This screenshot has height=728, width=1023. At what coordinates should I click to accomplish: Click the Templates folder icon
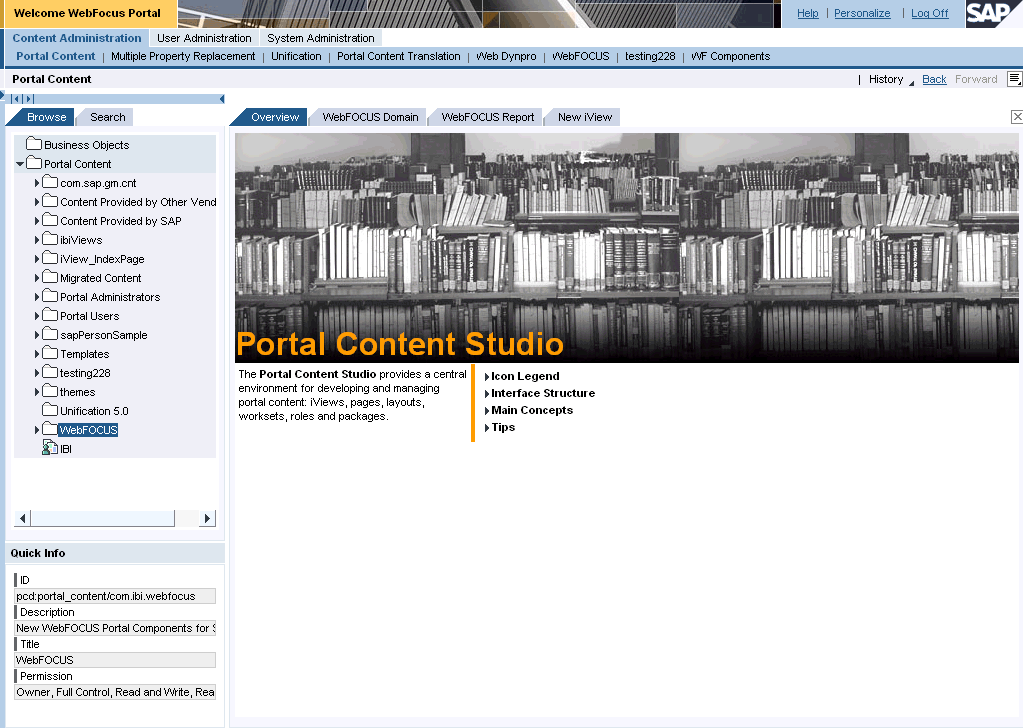[49, 354]
